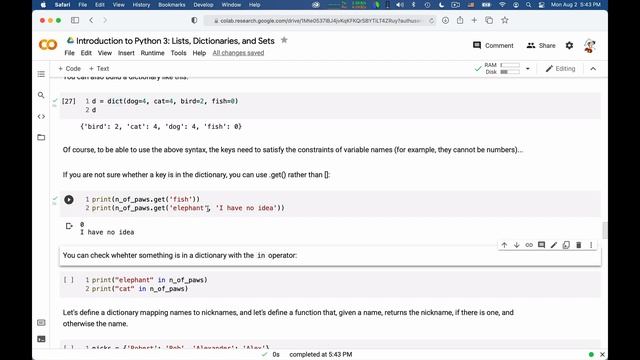Move the text cell down
640x360 pixels.
coord(517,245)
